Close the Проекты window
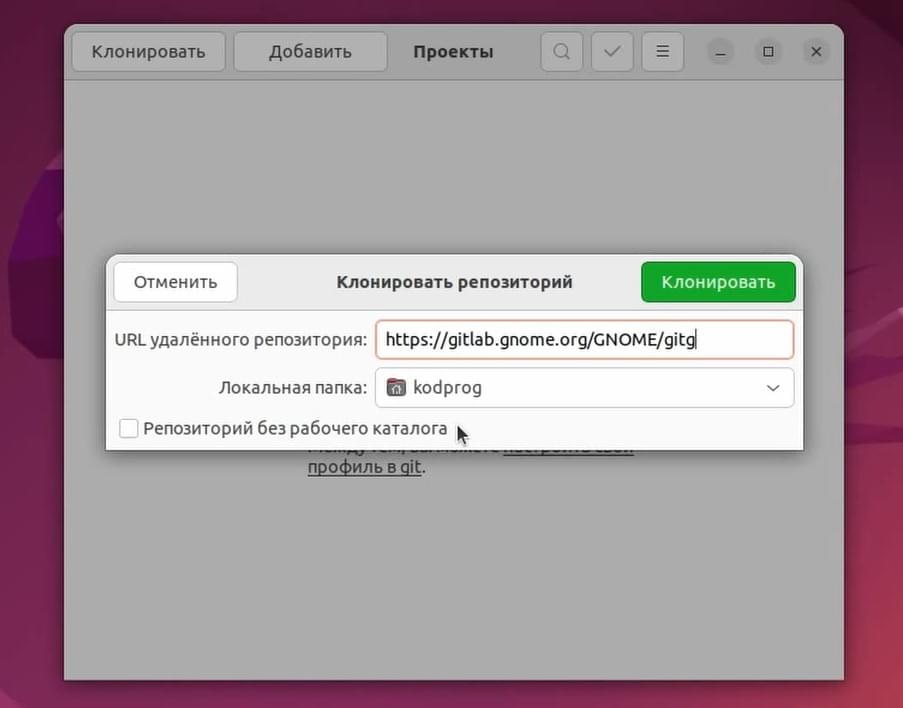Viewport: 903px width, 708px height. (816, 52)
